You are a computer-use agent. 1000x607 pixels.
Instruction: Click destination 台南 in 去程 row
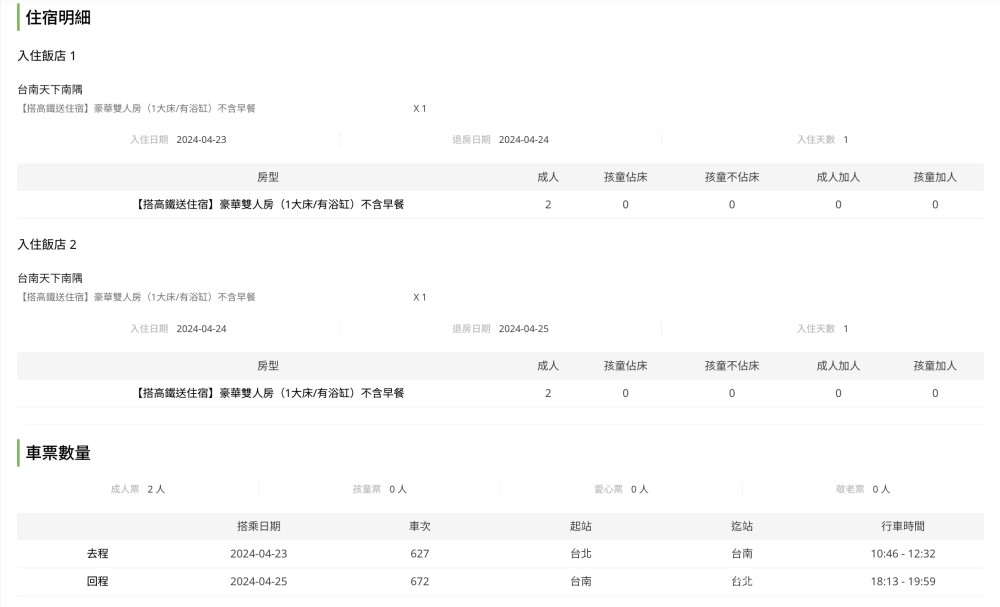742,553
